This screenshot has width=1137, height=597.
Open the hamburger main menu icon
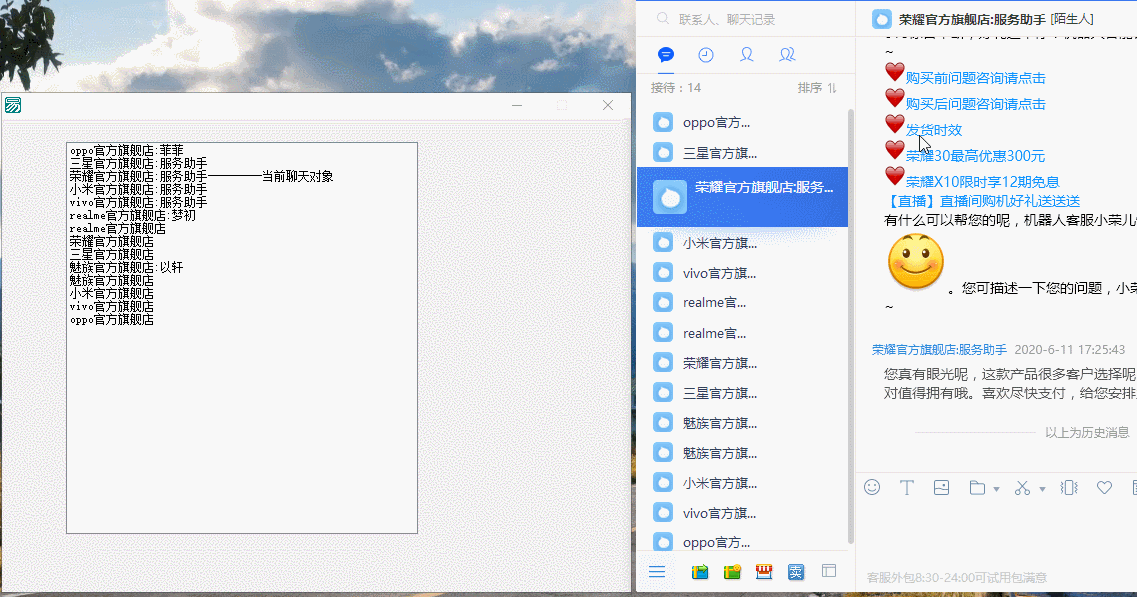(x=657, y=572)
